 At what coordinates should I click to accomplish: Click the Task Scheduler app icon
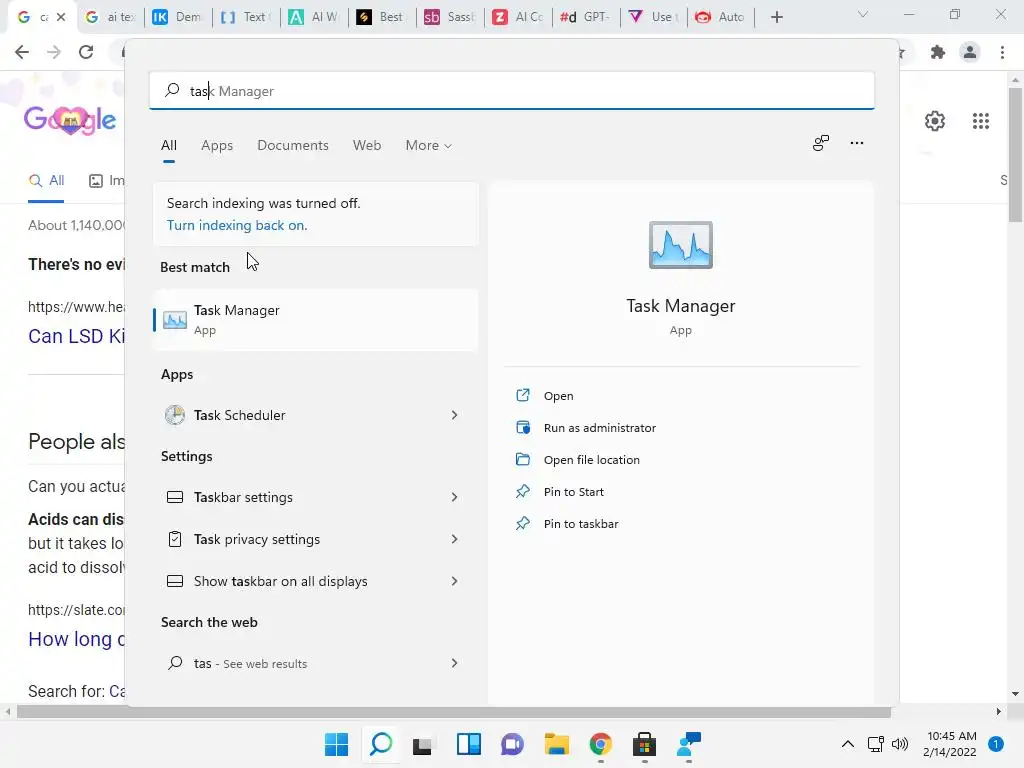174,415
